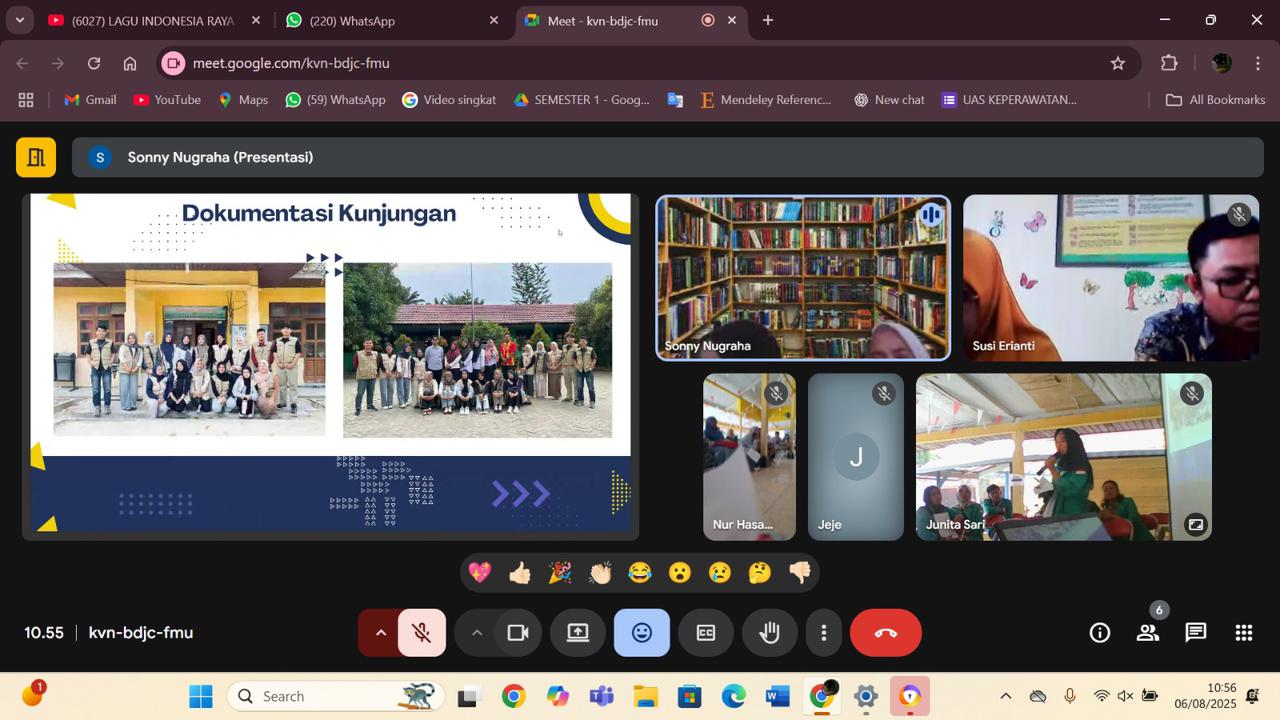Toggle the camera on or off
Viewport: 1280px width, 720px height.
(x=518, y=633)
